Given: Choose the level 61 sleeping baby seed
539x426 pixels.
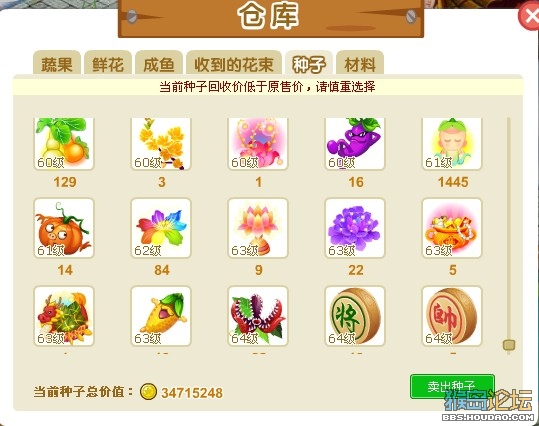Looking at the screenshot, I should click(x=452, y=143).
